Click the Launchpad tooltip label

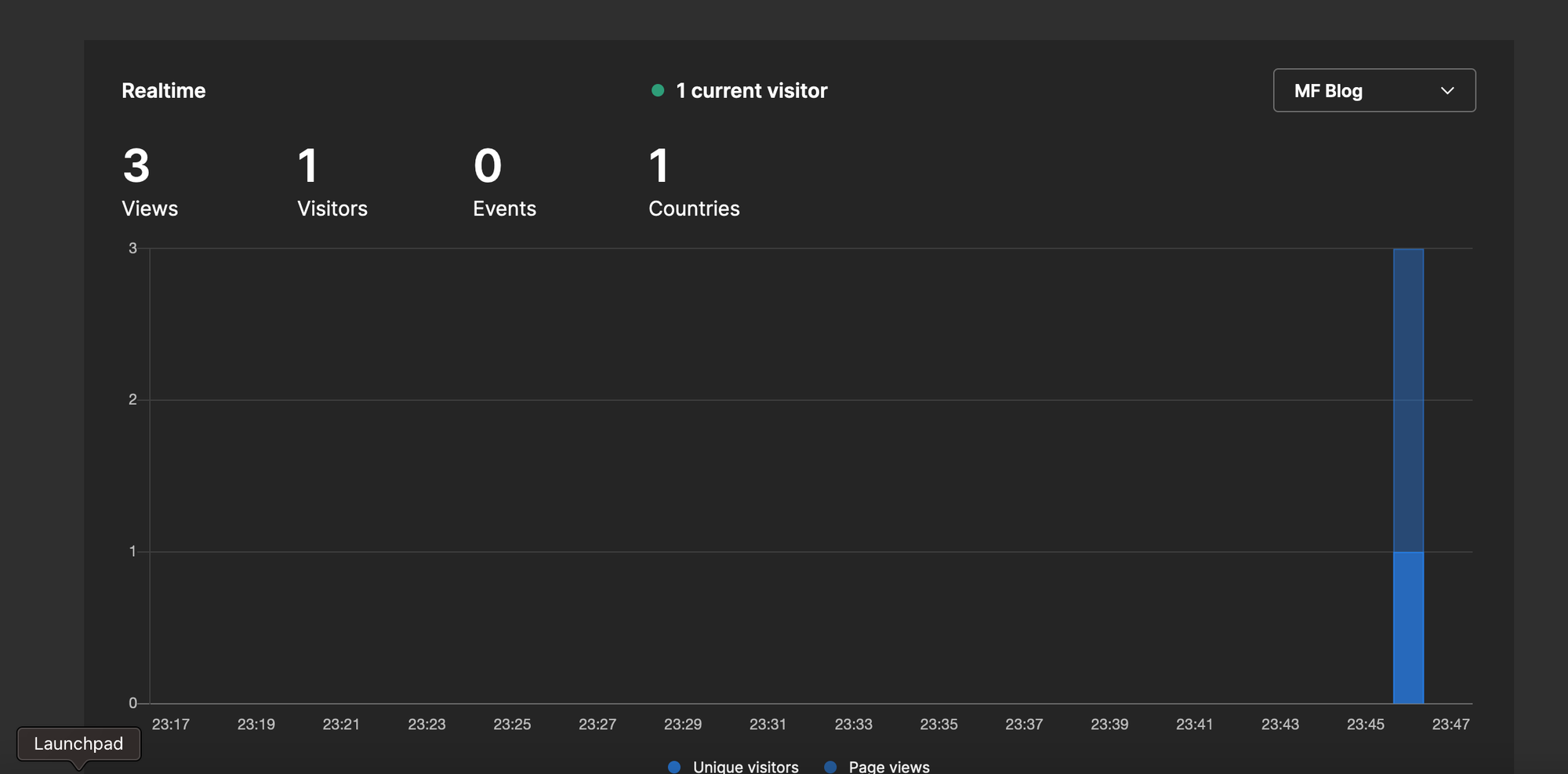tap(78, 743)
